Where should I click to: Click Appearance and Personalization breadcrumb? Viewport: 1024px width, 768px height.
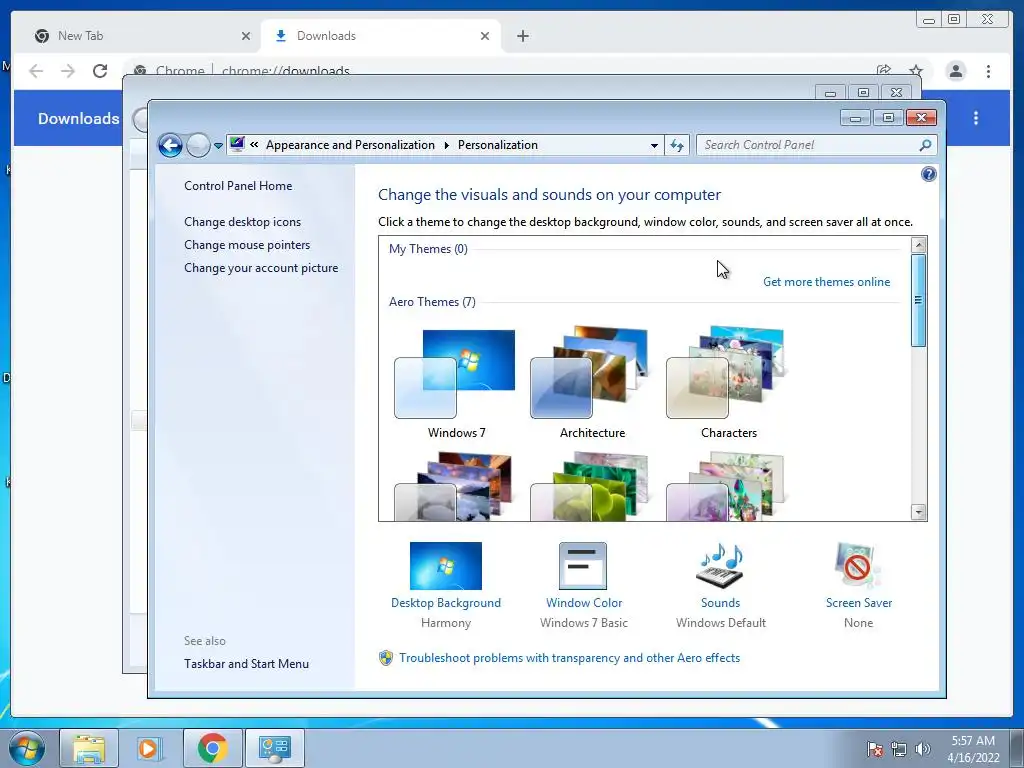pos(350,145)
